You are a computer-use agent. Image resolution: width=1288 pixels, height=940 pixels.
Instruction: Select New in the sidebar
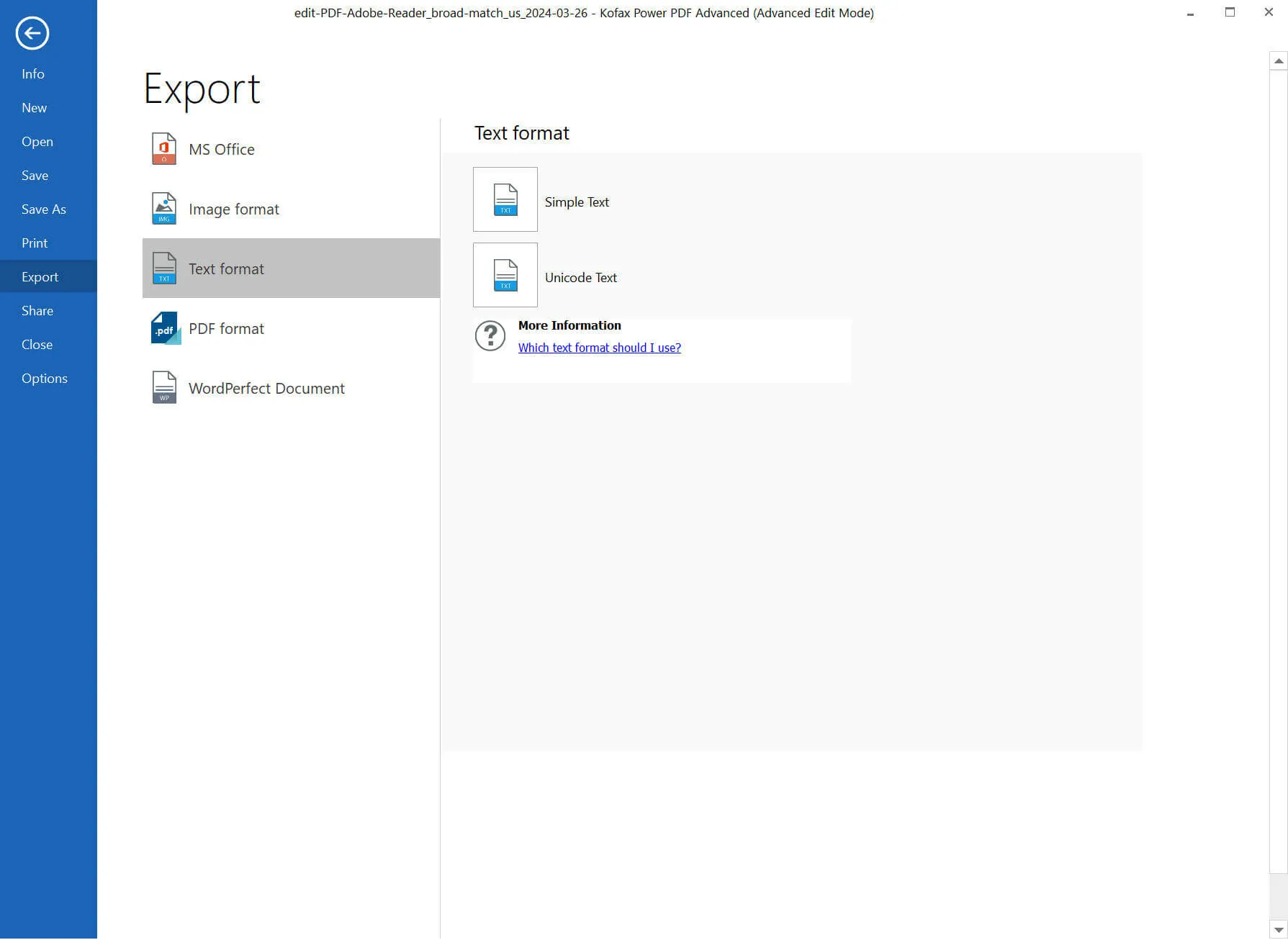pyautogui.click(x=34, y=108)
